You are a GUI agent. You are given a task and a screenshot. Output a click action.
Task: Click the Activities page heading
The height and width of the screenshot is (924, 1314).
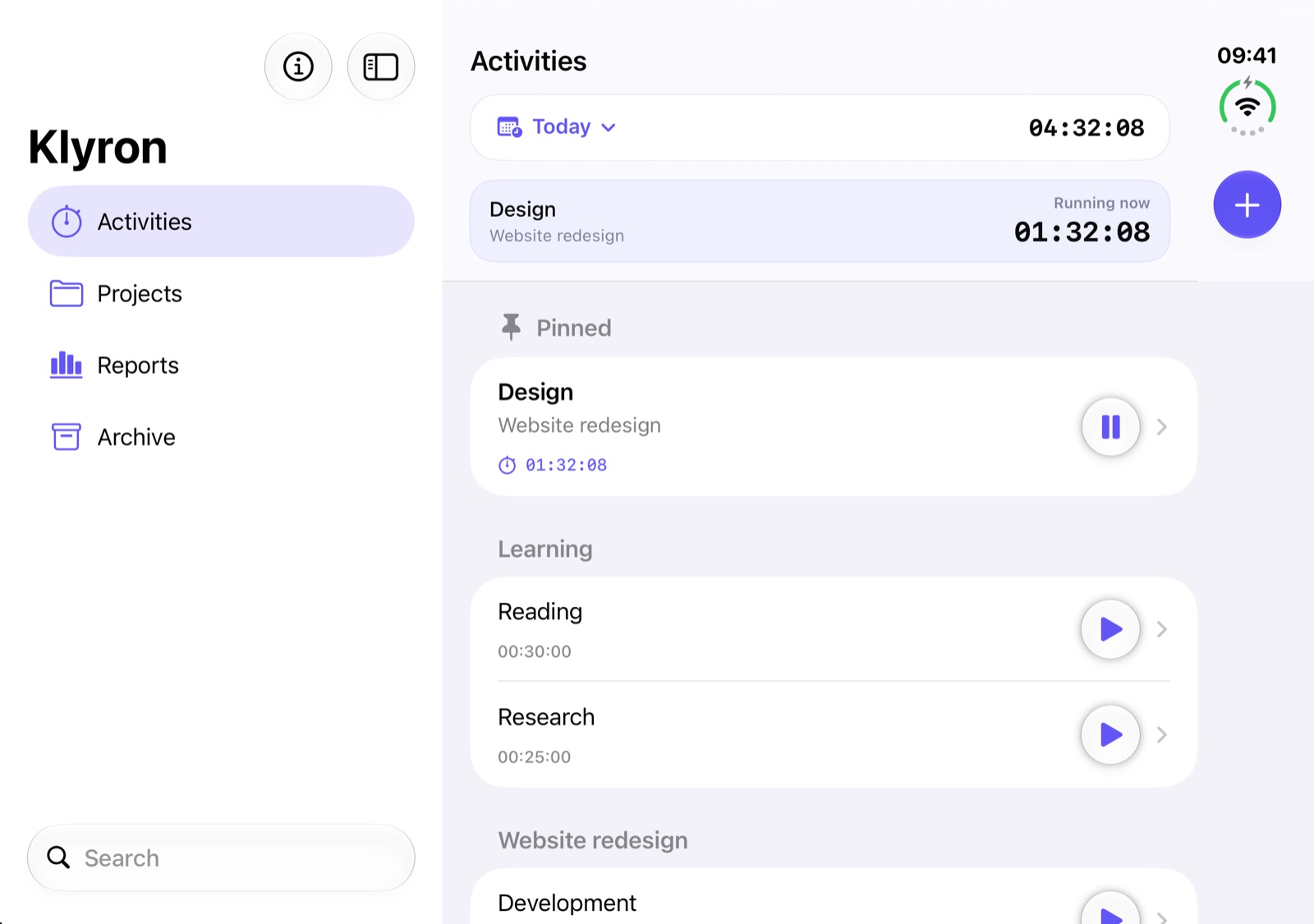[529, 61]
